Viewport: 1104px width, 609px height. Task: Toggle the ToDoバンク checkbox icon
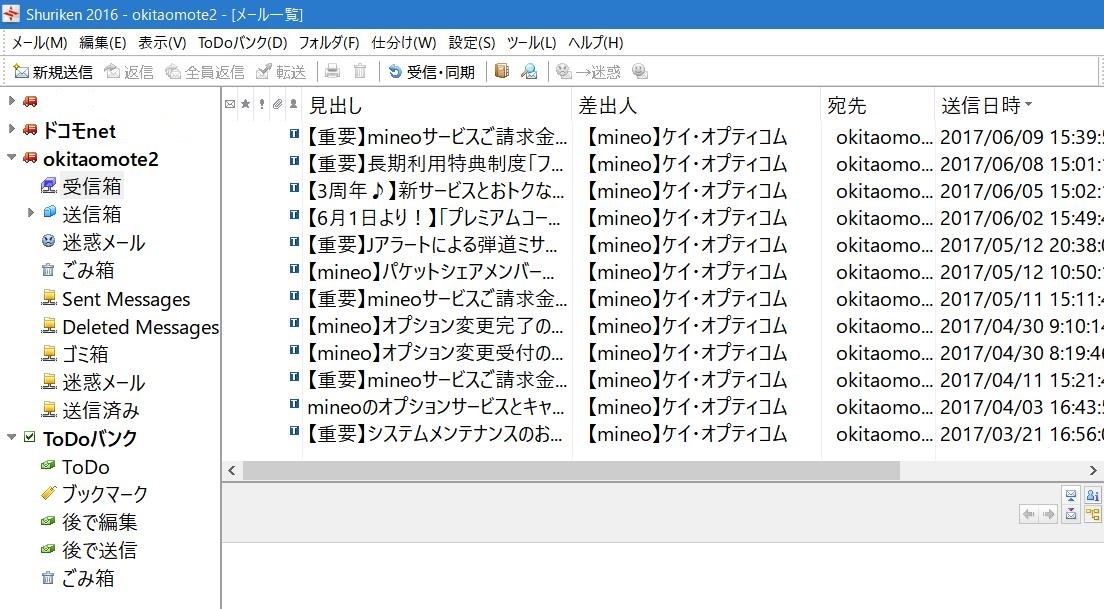point(29,437)
